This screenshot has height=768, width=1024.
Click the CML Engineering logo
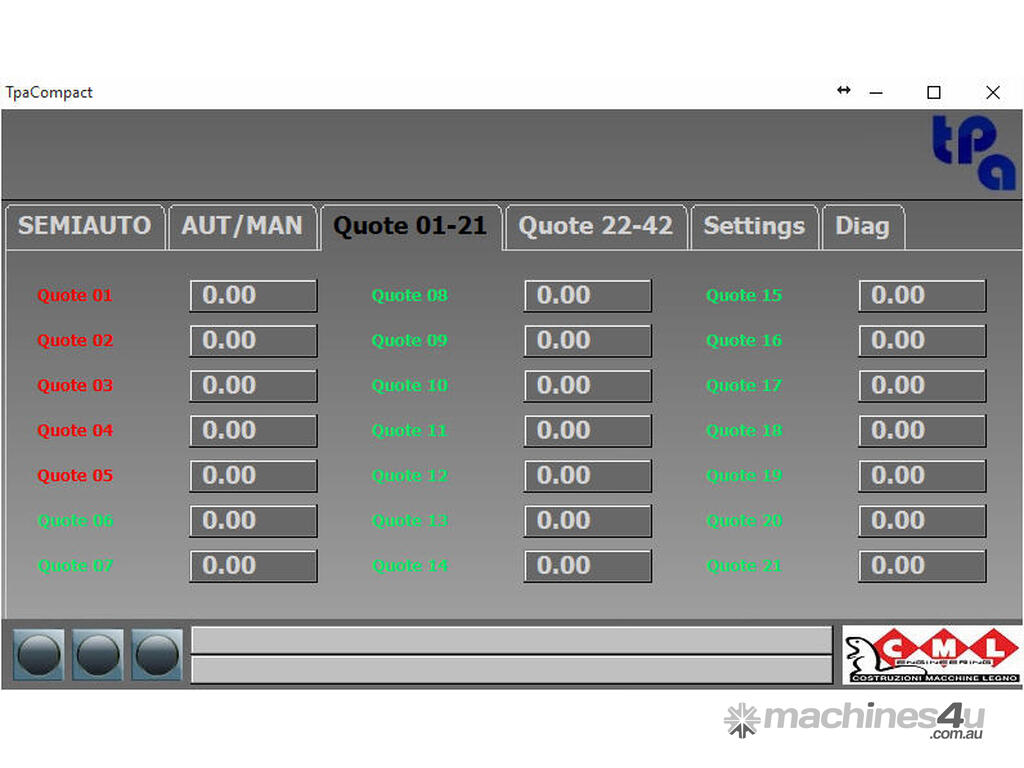coord(931,655)
